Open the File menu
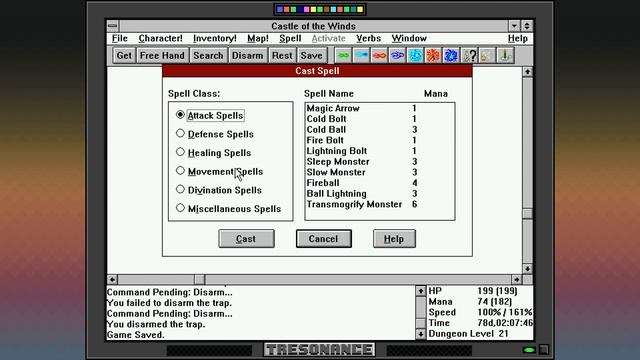Screen dimensions: 640x360 click(120, 38)
